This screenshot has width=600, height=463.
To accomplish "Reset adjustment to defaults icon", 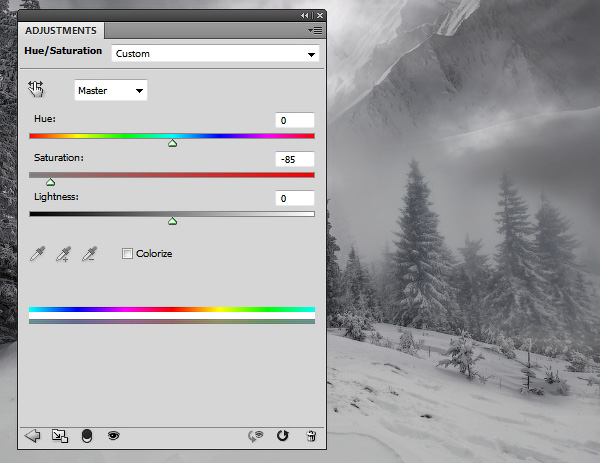I will pos(283,435).
